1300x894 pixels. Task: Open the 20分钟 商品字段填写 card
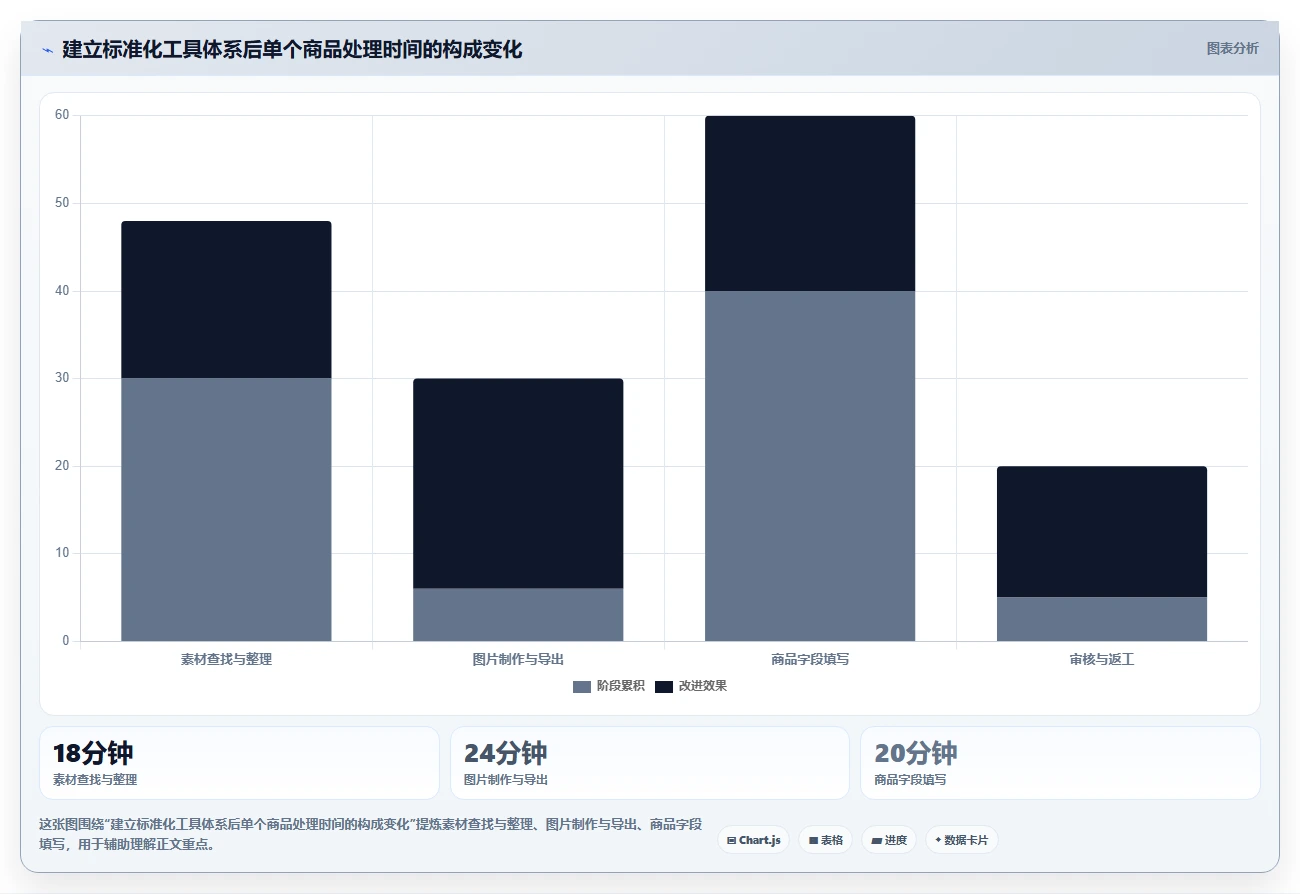click(x=1060, y=763)
